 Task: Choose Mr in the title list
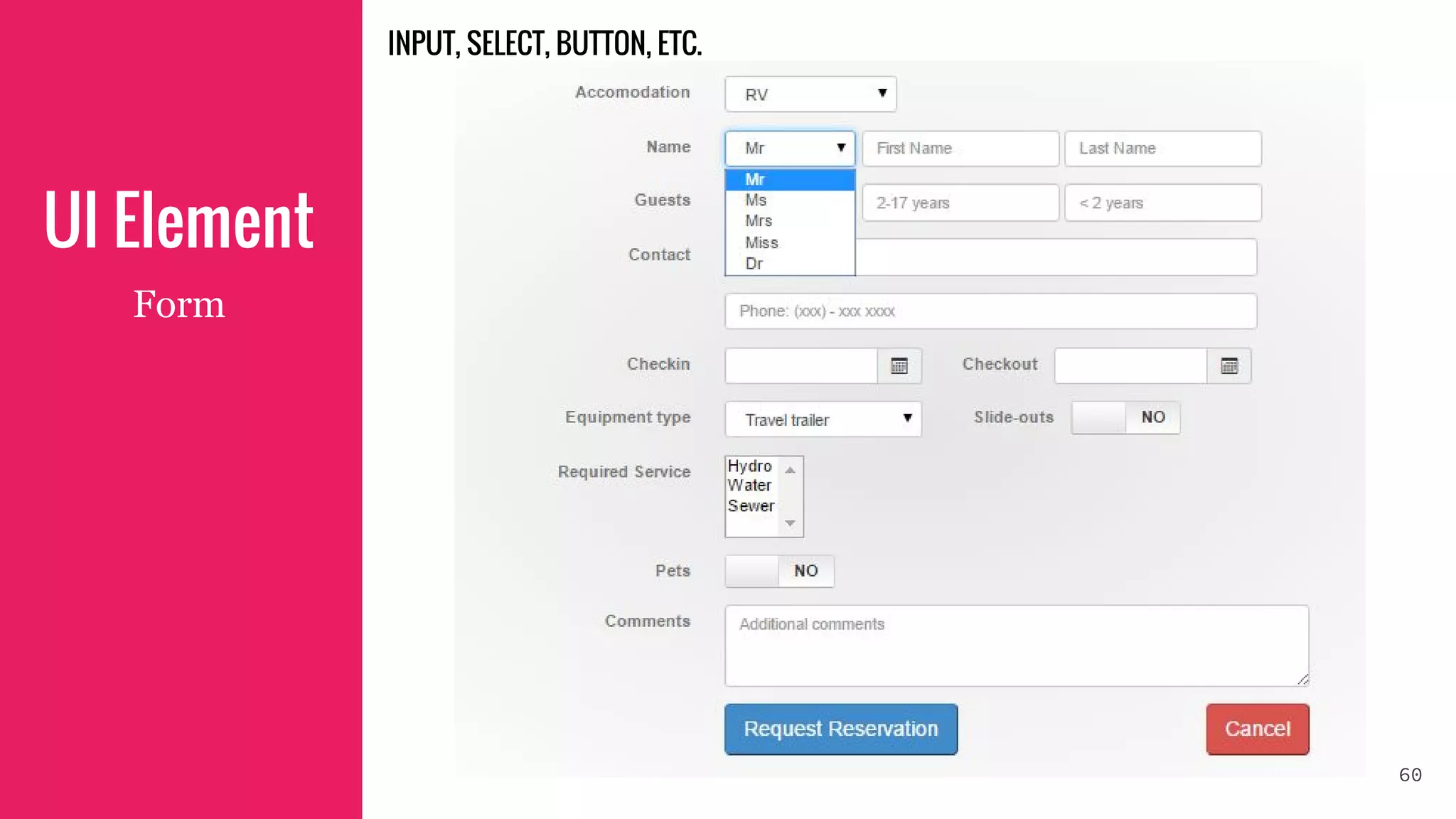(790, 180)
